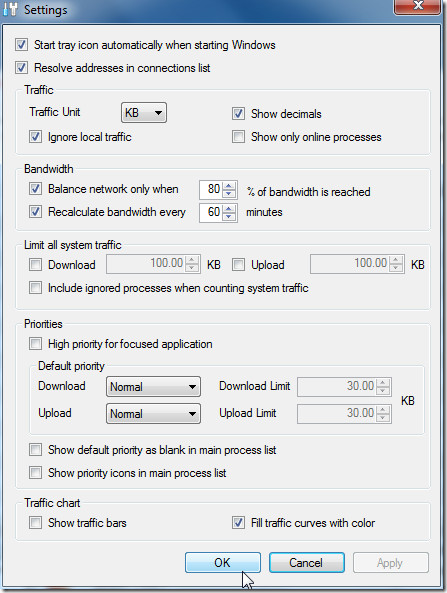
Task: Toggle Ignore local traffic checkbox
Action: click(x=36, y=137)
